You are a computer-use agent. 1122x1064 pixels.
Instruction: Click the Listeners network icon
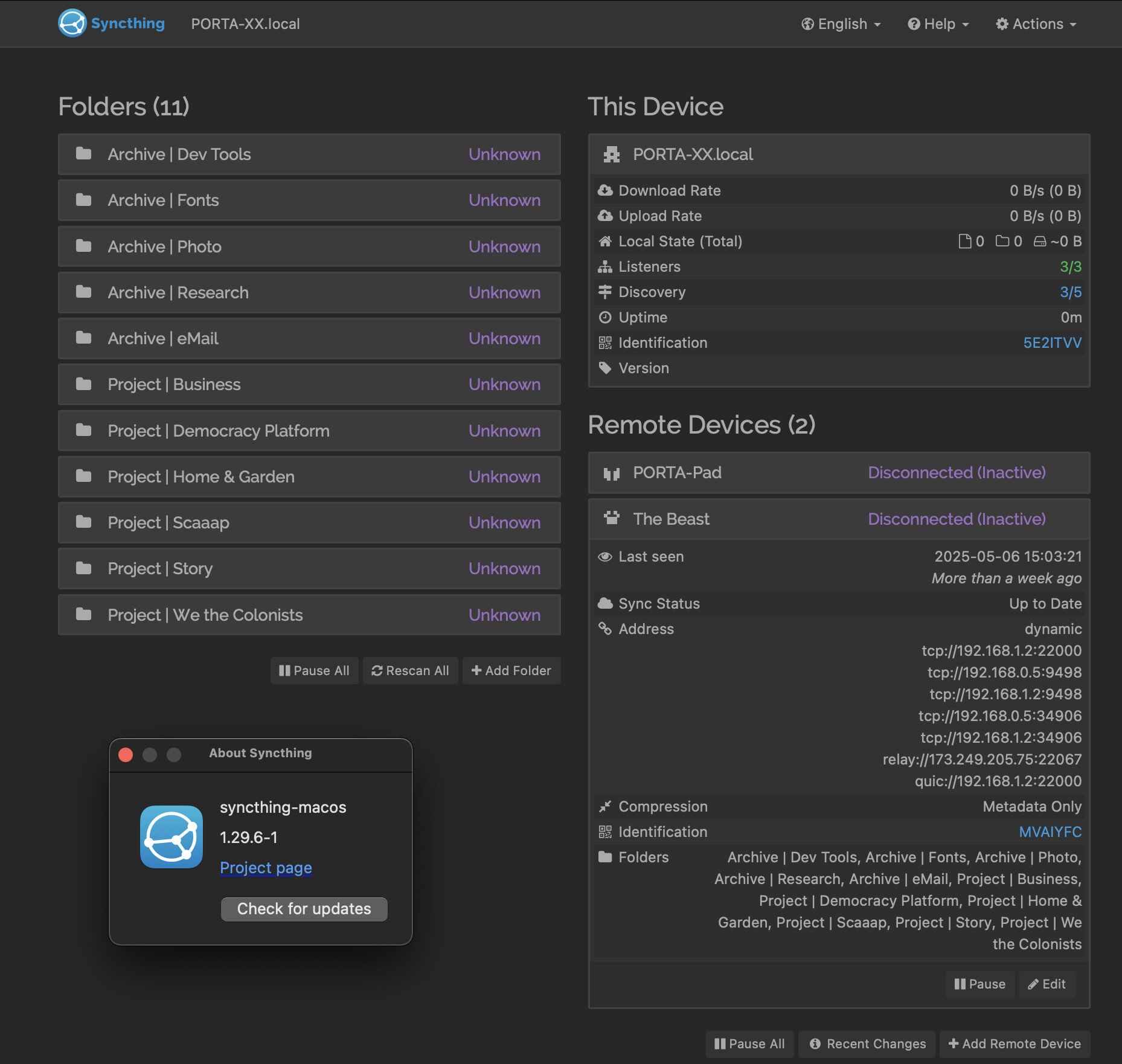605,267
